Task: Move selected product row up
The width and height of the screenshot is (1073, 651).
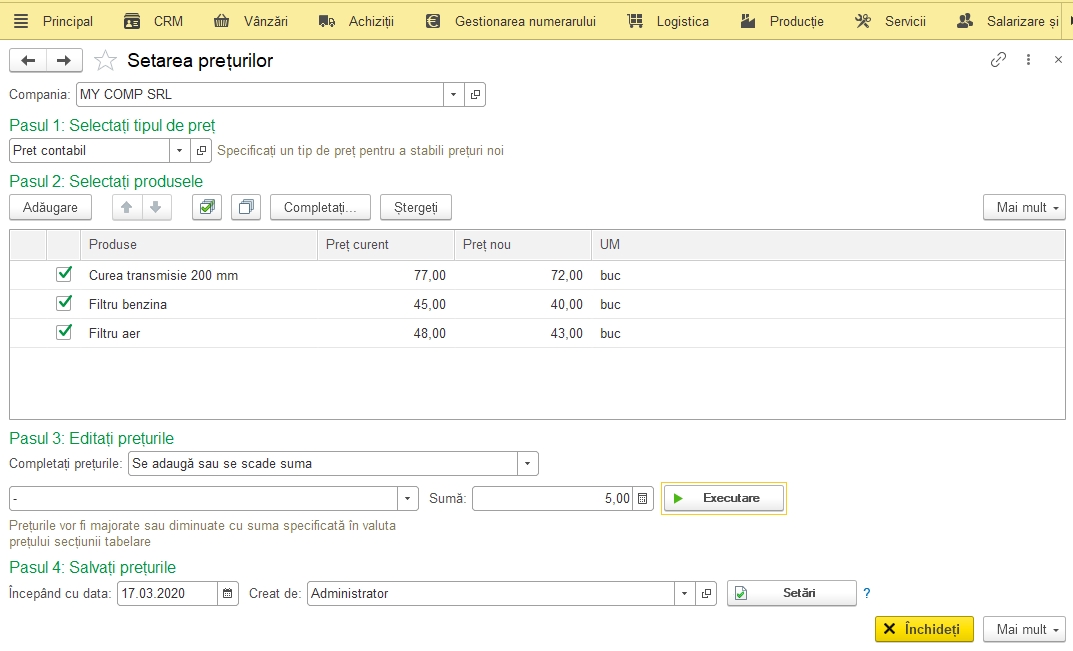Action: pos(127,207)
